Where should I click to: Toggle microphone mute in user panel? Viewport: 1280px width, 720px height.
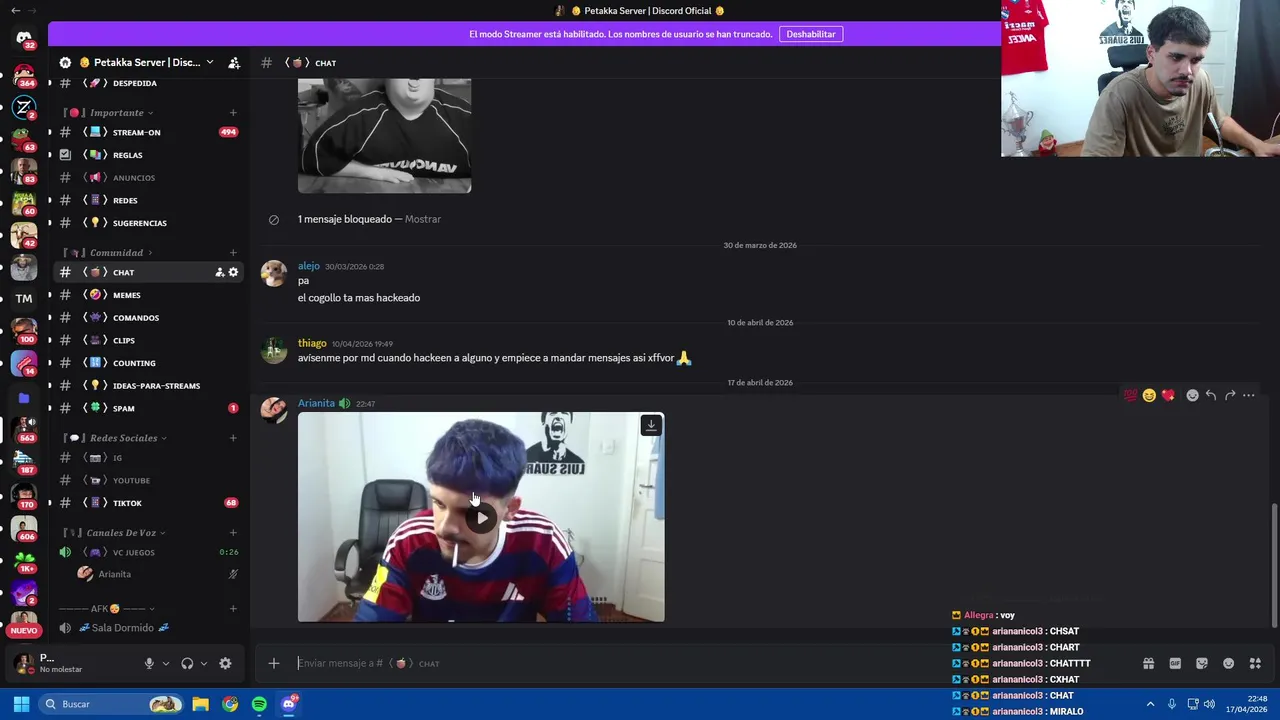pyautogui.click(x=149, y=663)
